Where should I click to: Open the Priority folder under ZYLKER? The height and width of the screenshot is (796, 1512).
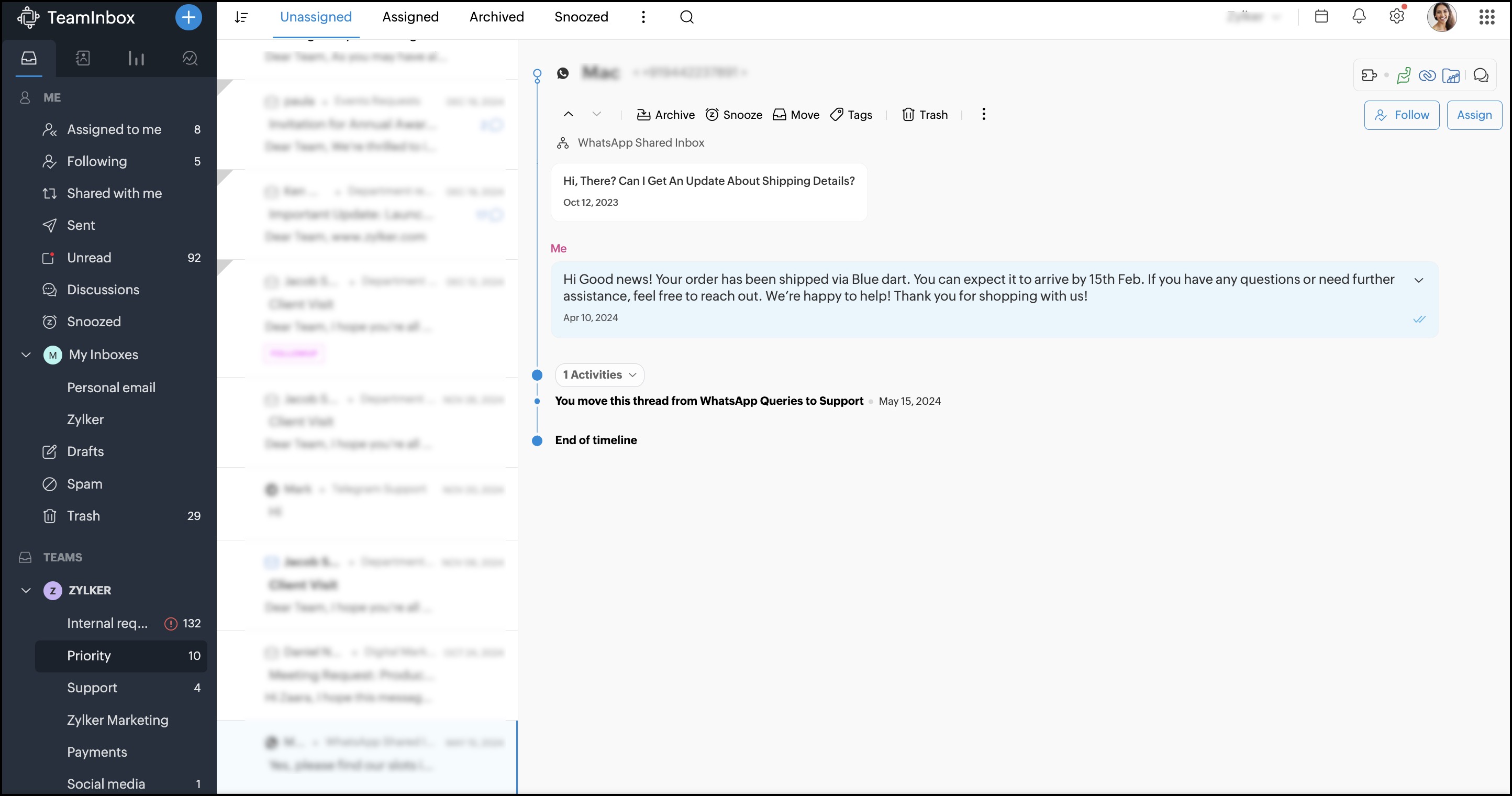[88, 656]
